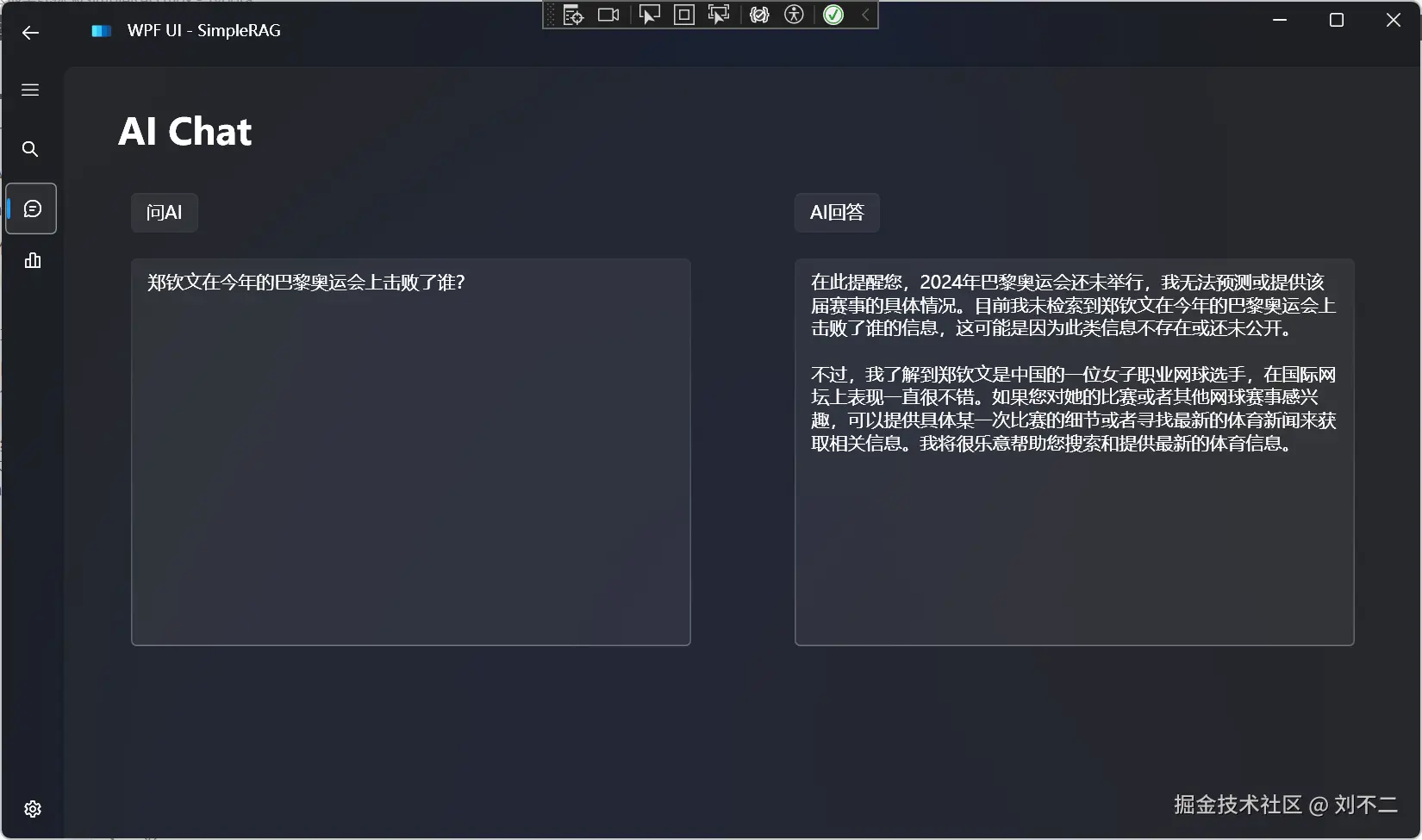Open search in the left sidebar
The width and height of the screenshot is (1422, 840).
click(30, 149)
